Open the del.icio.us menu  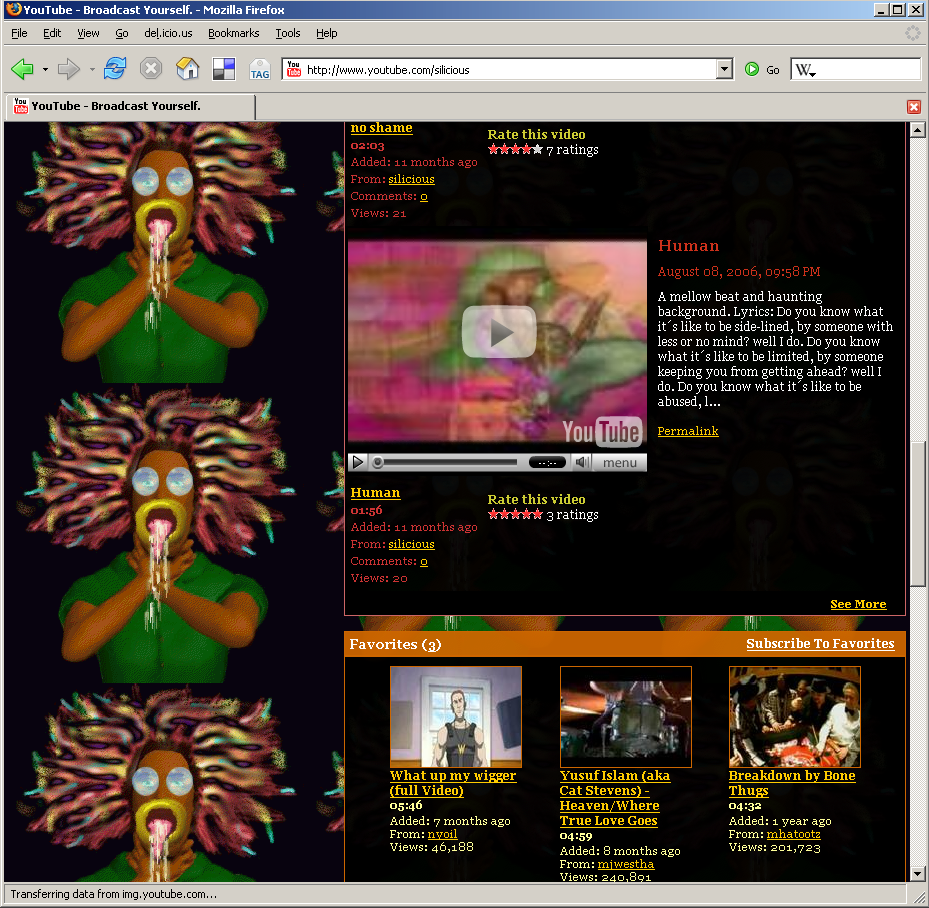[168, 33]
